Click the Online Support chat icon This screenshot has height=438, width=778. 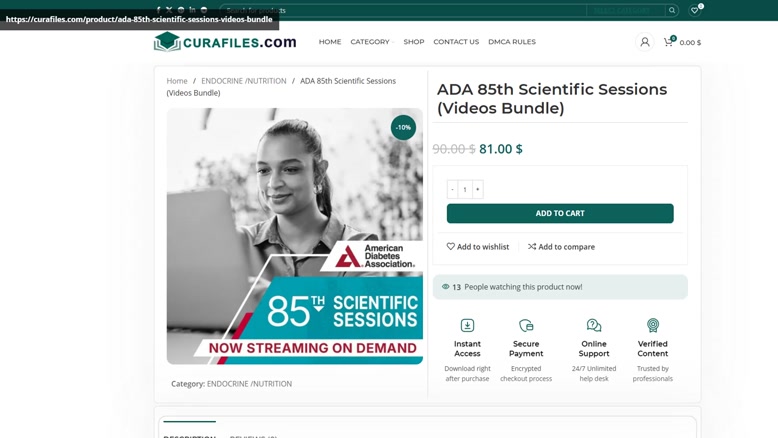pyautogui.click(x=593, y=325)
